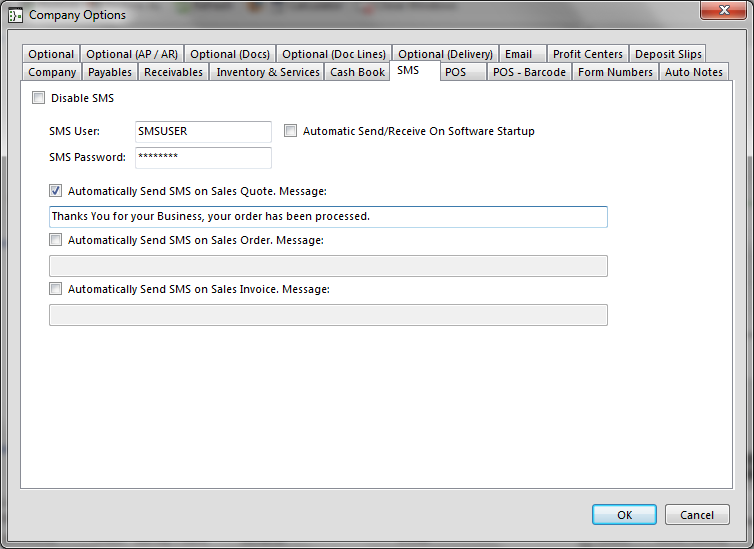This screenshot has height=549, width=754.
Task: Check Automatically Send SMS on Sales Invoice
Action: click(56, 289)
